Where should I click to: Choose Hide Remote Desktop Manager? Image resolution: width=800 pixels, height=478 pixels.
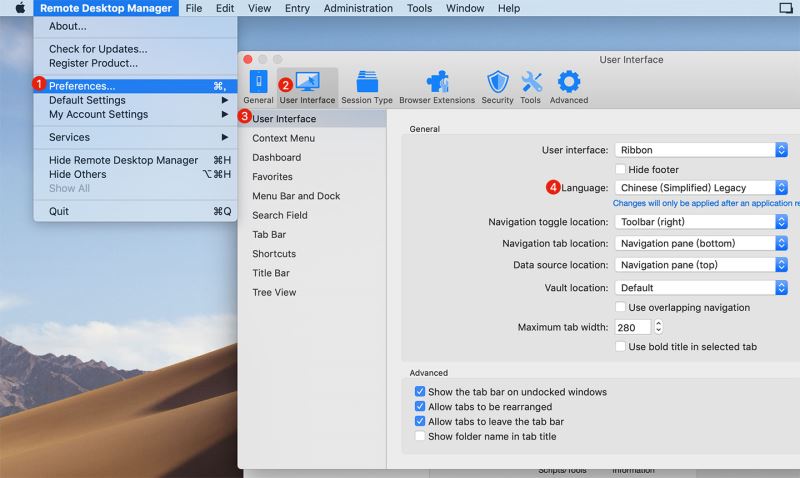click(135, 160)
